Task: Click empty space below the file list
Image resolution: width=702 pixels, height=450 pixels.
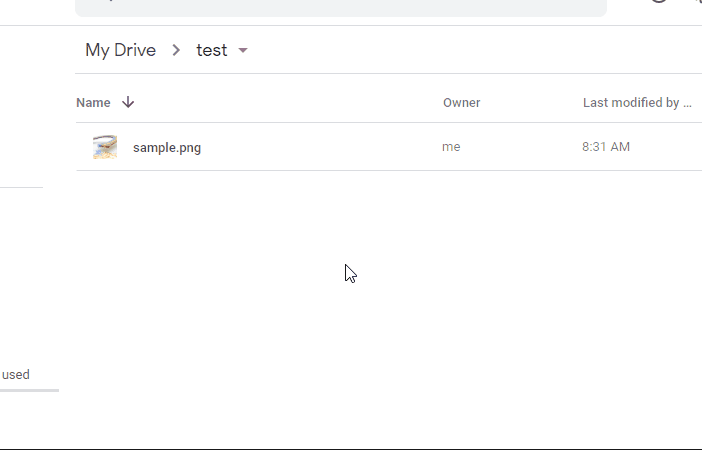Action: (x=389, y=309)
